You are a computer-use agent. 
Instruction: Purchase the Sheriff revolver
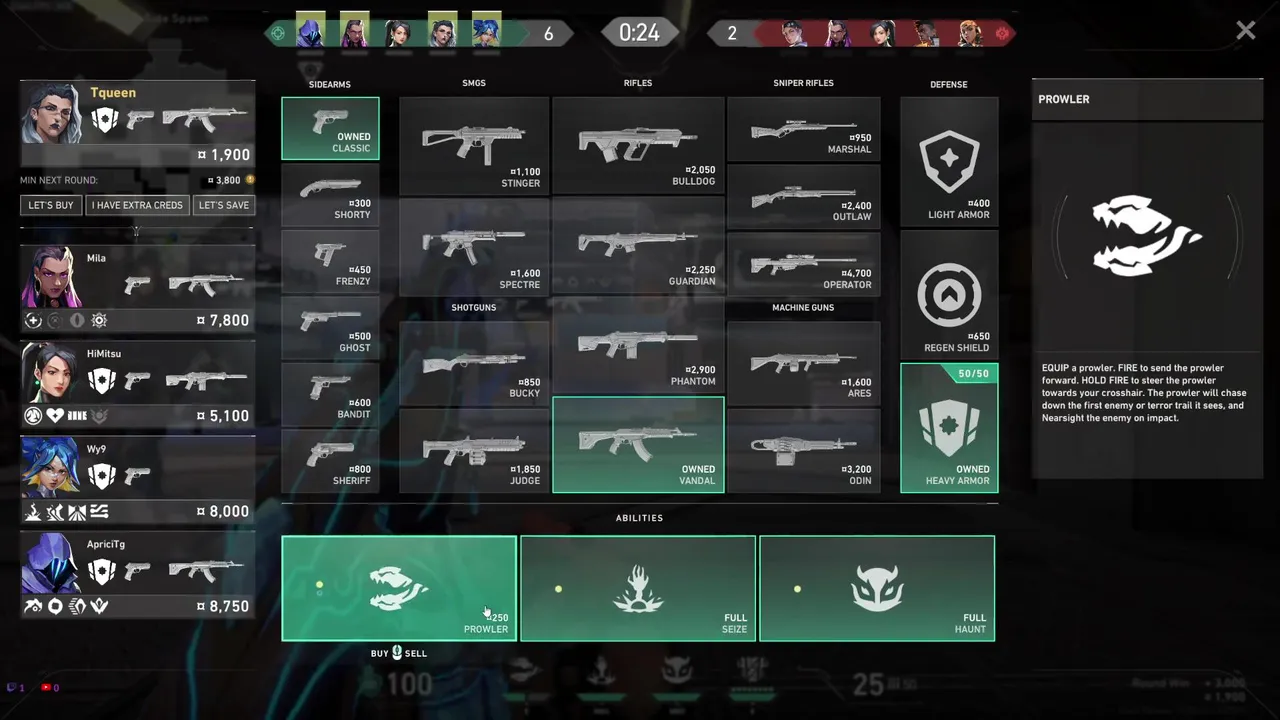pos(330,461)
